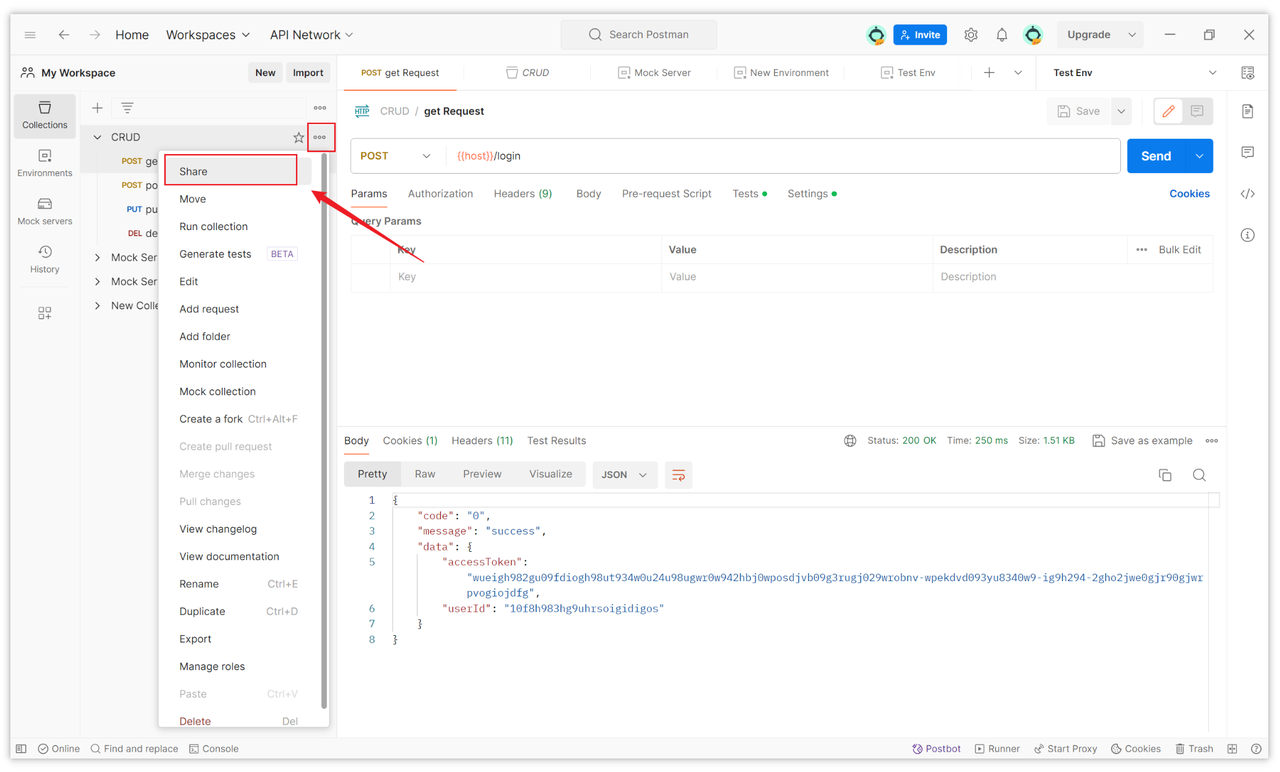Open the notifications bell
Viewport: 1280px width, 772px height.
(1002, 35)
